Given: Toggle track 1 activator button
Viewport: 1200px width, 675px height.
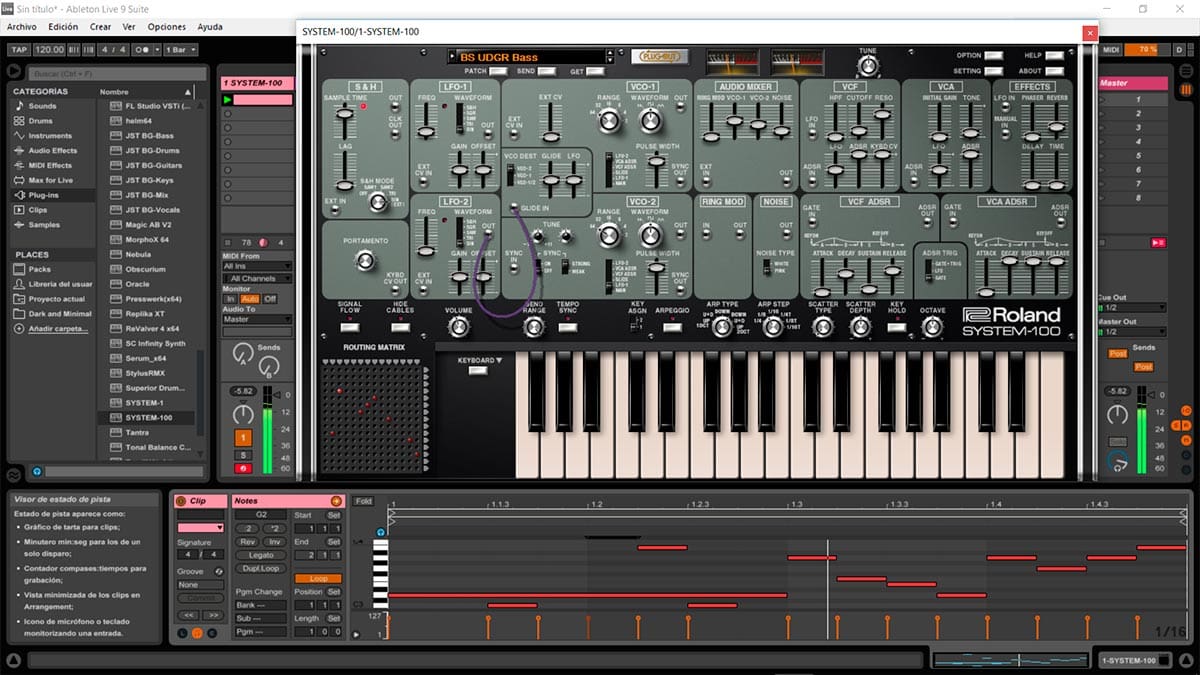Looking at the screenshot, I should (243, 438).
